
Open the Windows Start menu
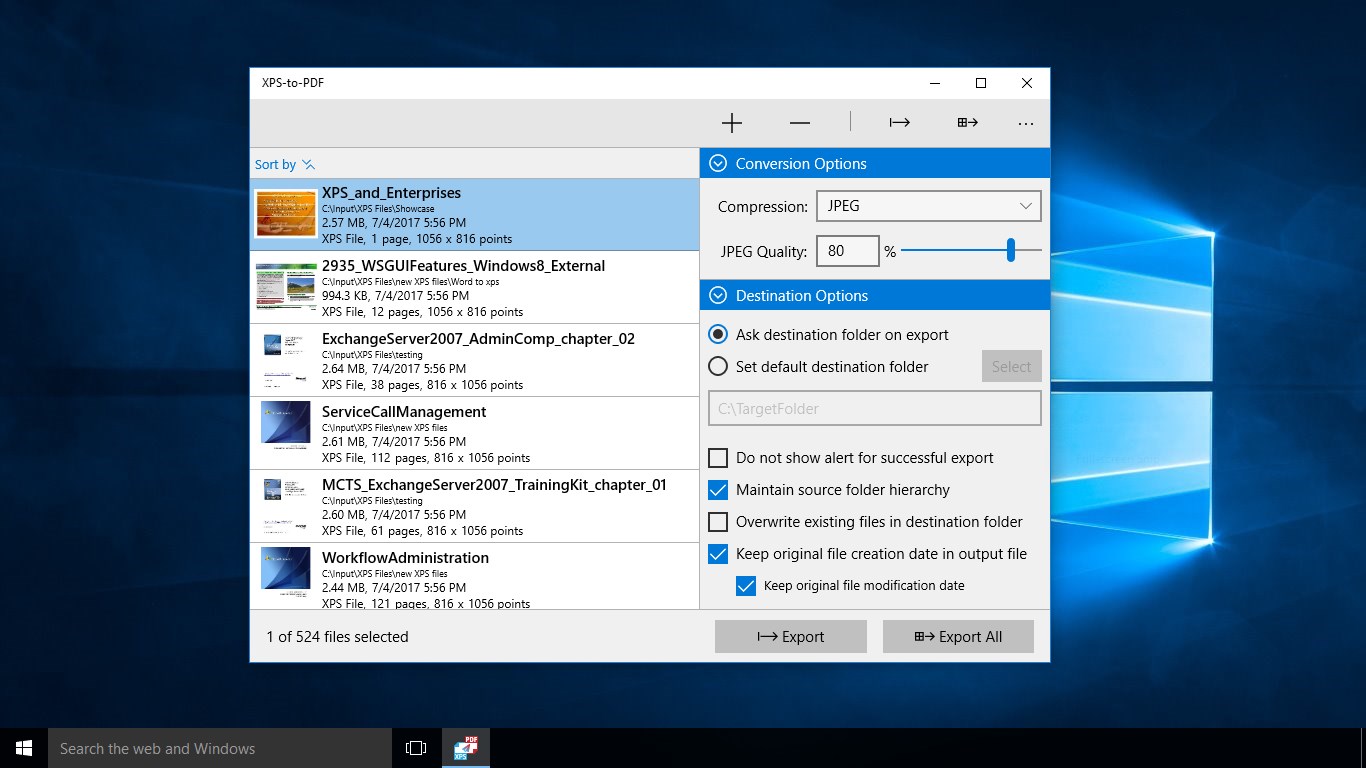point(24,748)
